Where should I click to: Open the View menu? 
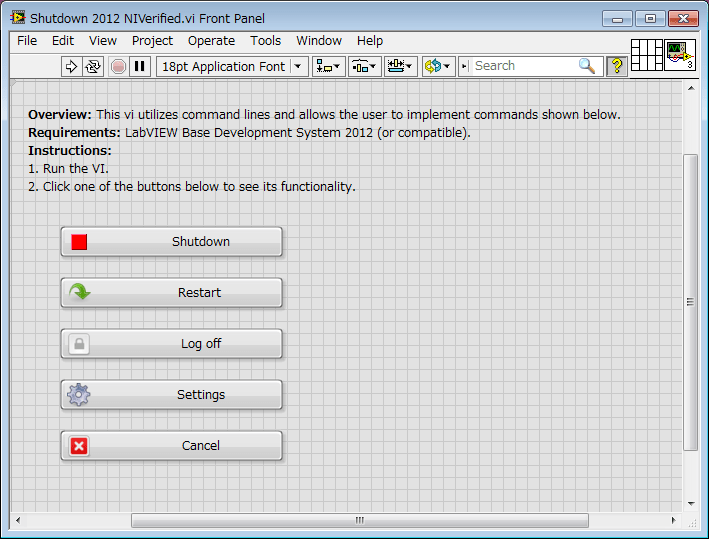(x=103, y=41)
